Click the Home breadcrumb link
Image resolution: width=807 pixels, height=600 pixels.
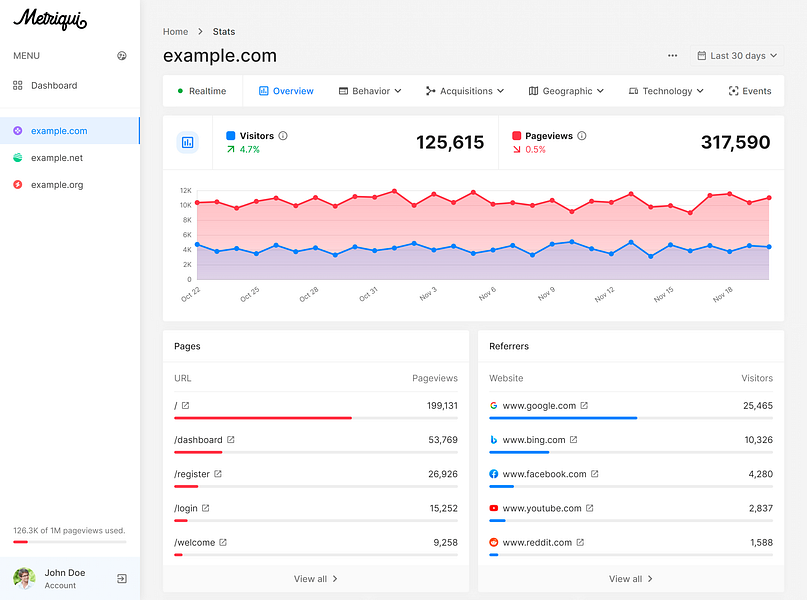175,32
